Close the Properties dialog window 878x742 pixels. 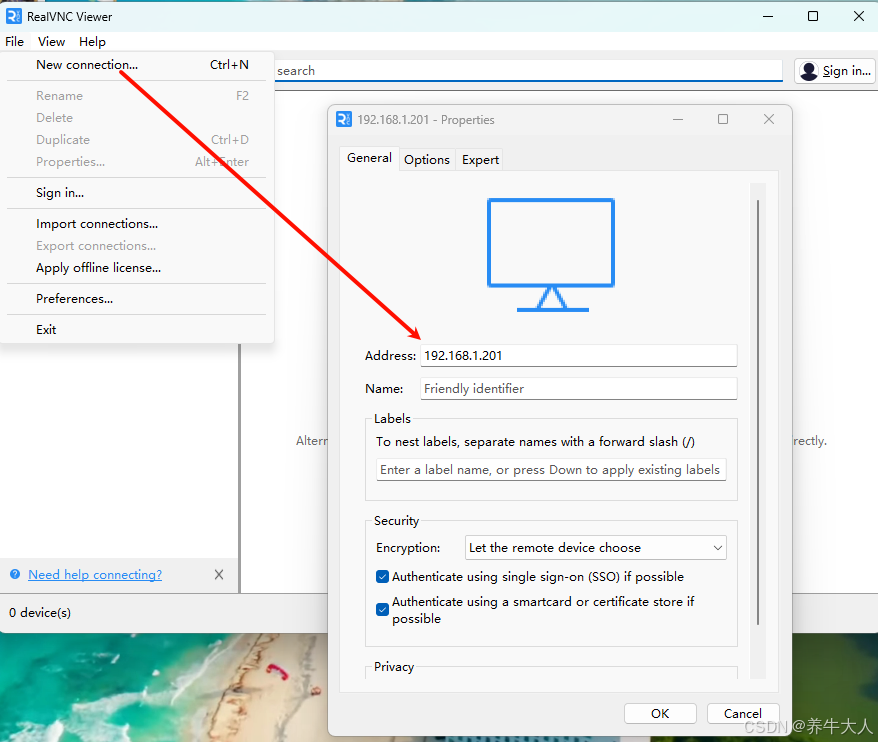(769, 119)
